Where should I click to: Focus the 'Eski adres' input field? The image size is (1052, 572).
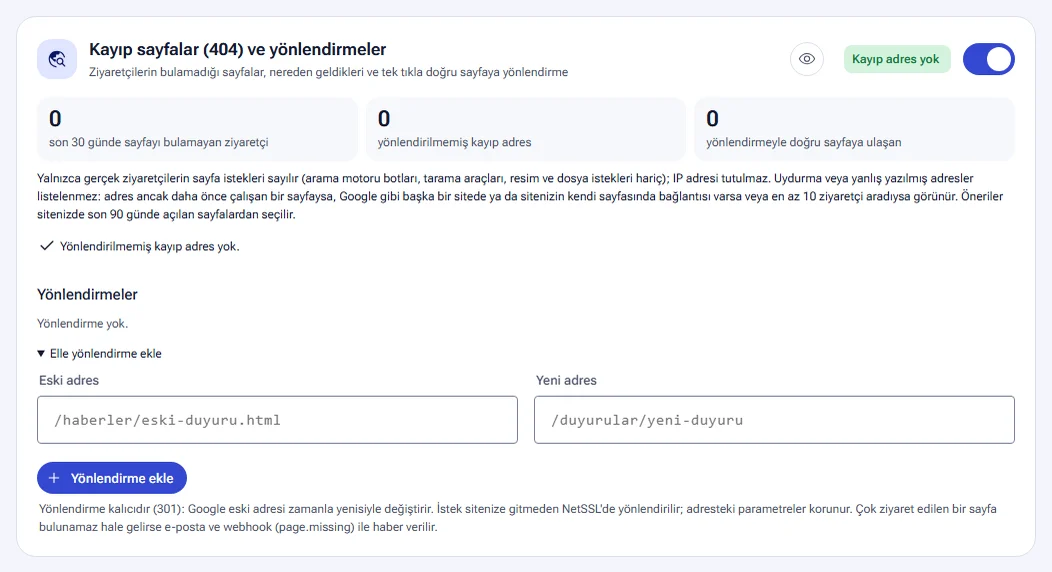(277, 420)
